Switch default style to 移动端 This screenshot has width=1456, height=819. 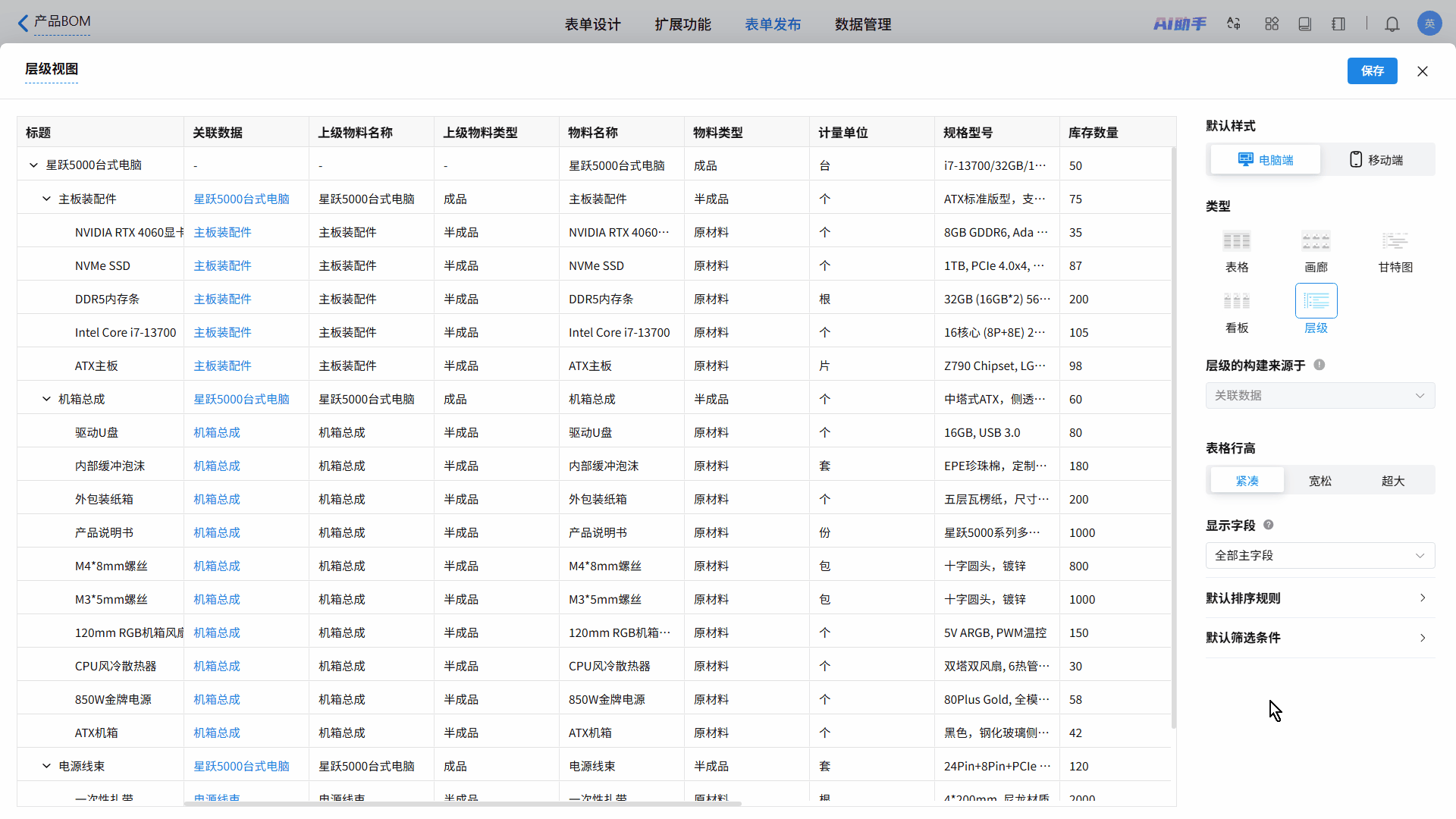tap(1376, 160)
